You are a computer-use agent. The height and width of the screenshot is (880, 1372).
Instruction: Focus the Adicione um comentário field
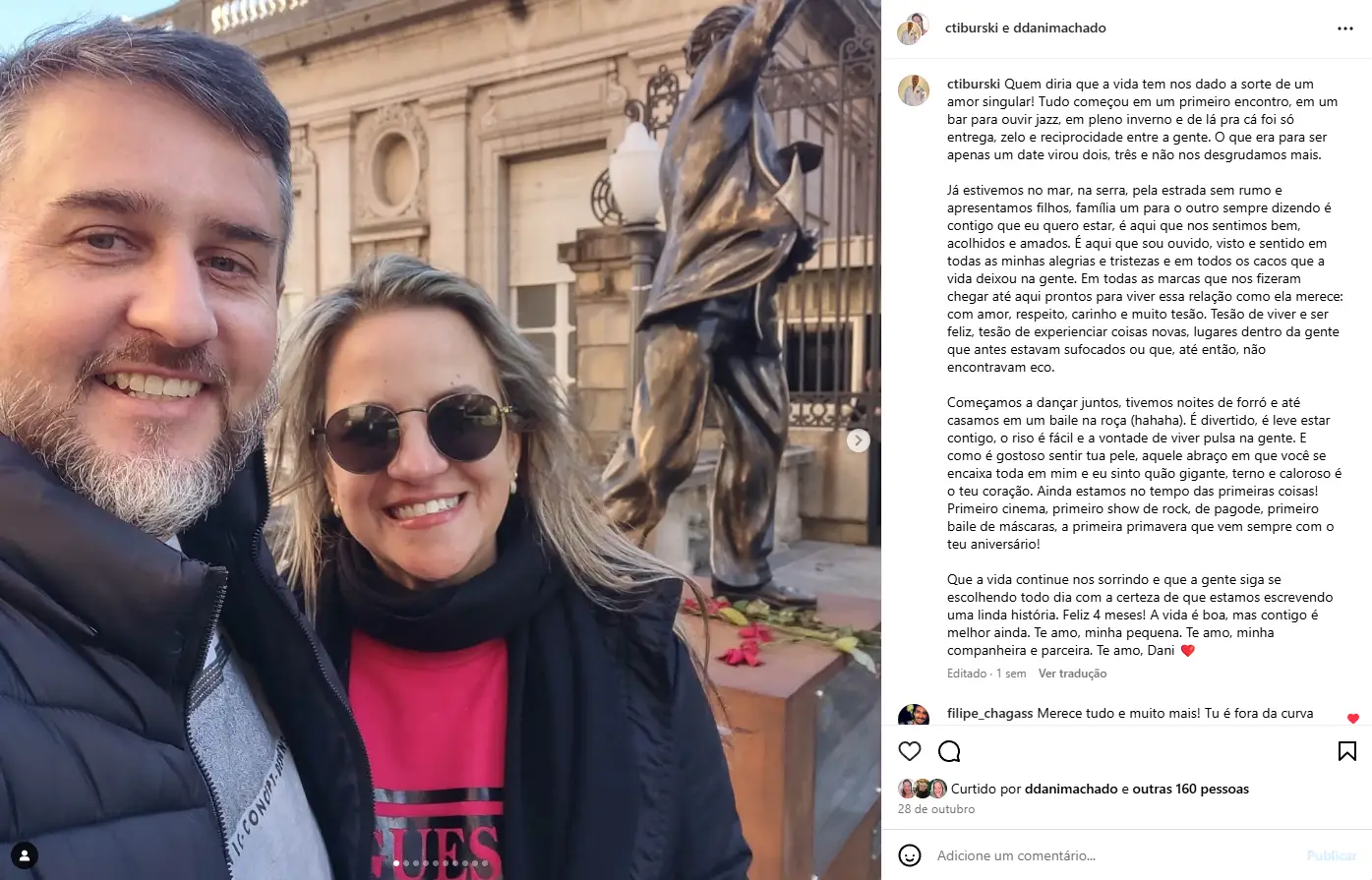pos(1116,855)
